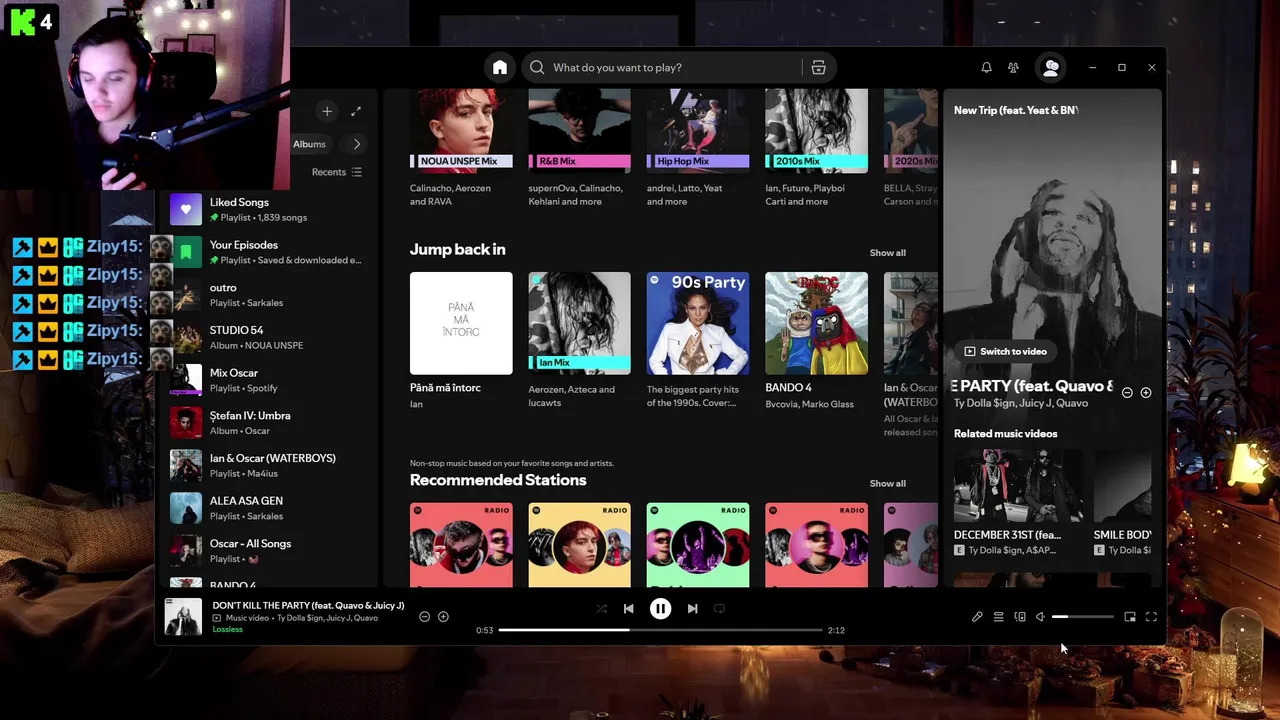Open Your Episodes in library
This screenshot has width=1280, height=720.
[x=268, y=252]
